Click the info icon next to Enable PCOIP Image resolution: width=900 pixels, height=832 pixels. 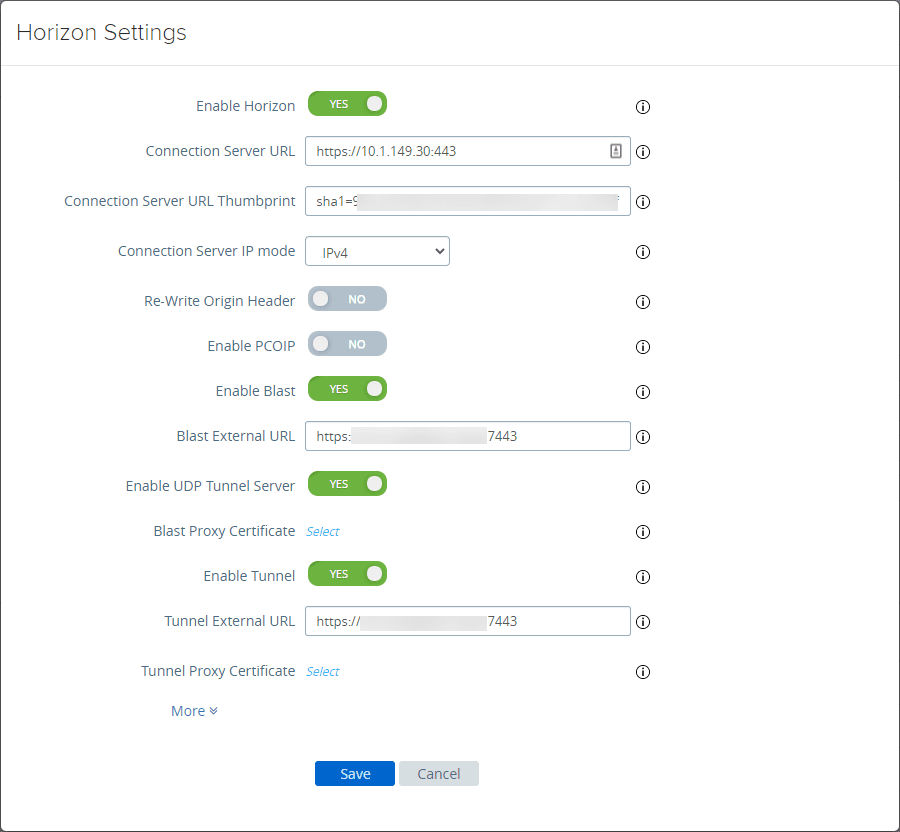pos(643,347)
